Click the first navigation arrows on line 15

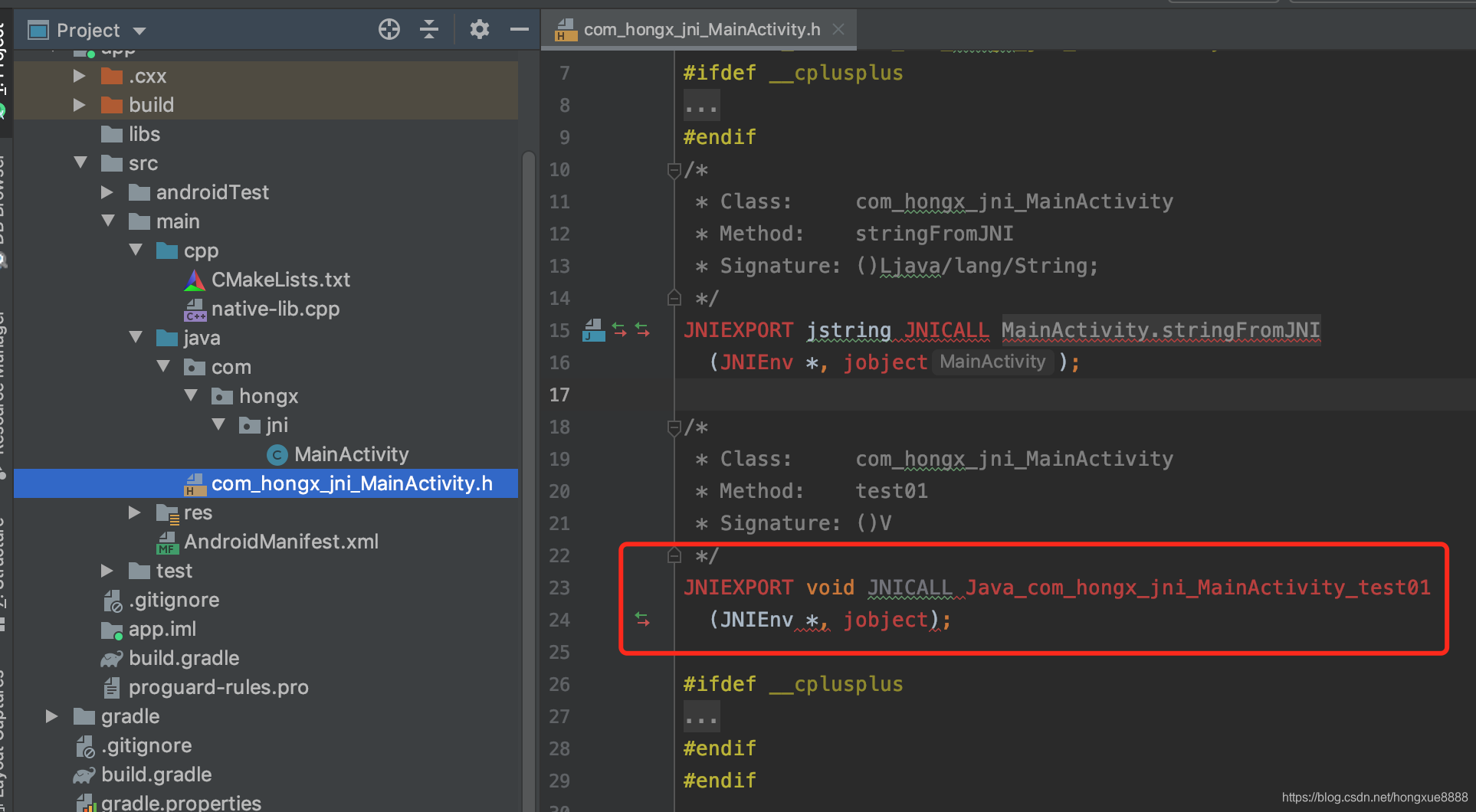(x=619, y=330)
